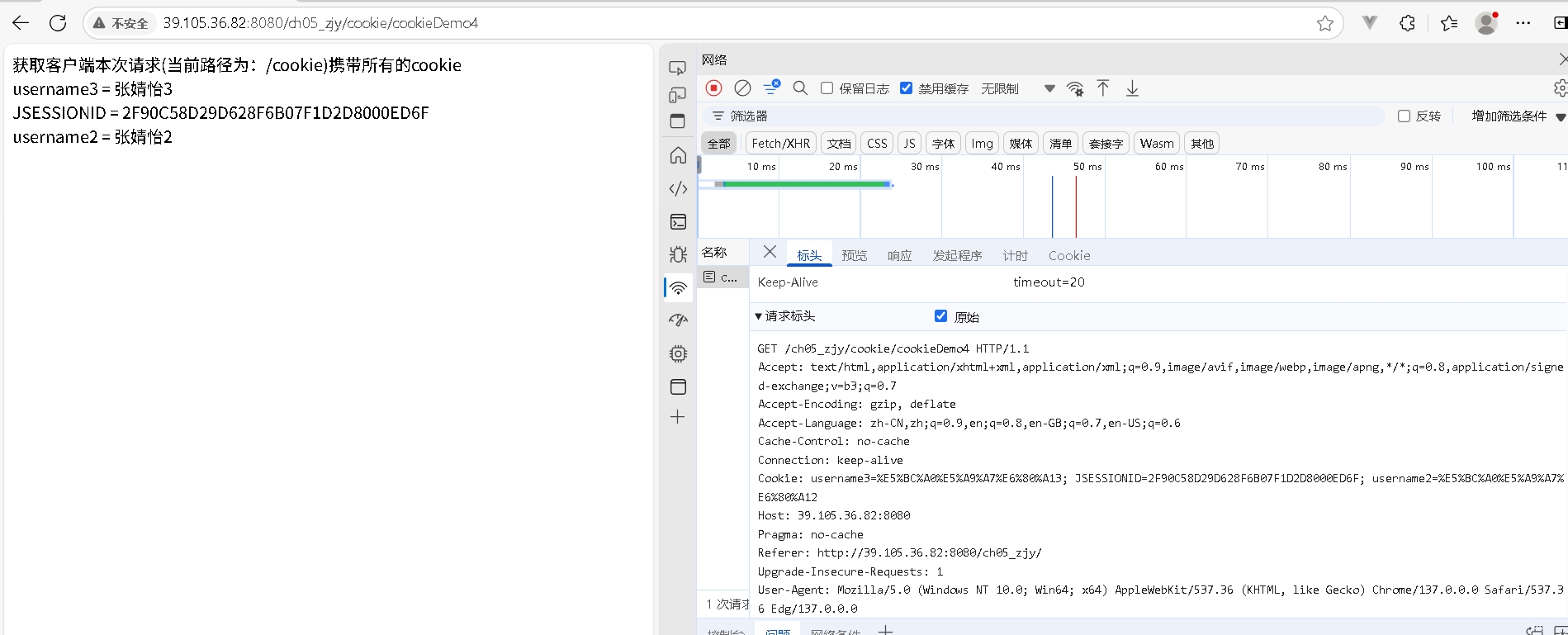Switch to the 响应 tab
This screenshot has height=635, width=1568.
pos(899,256)
